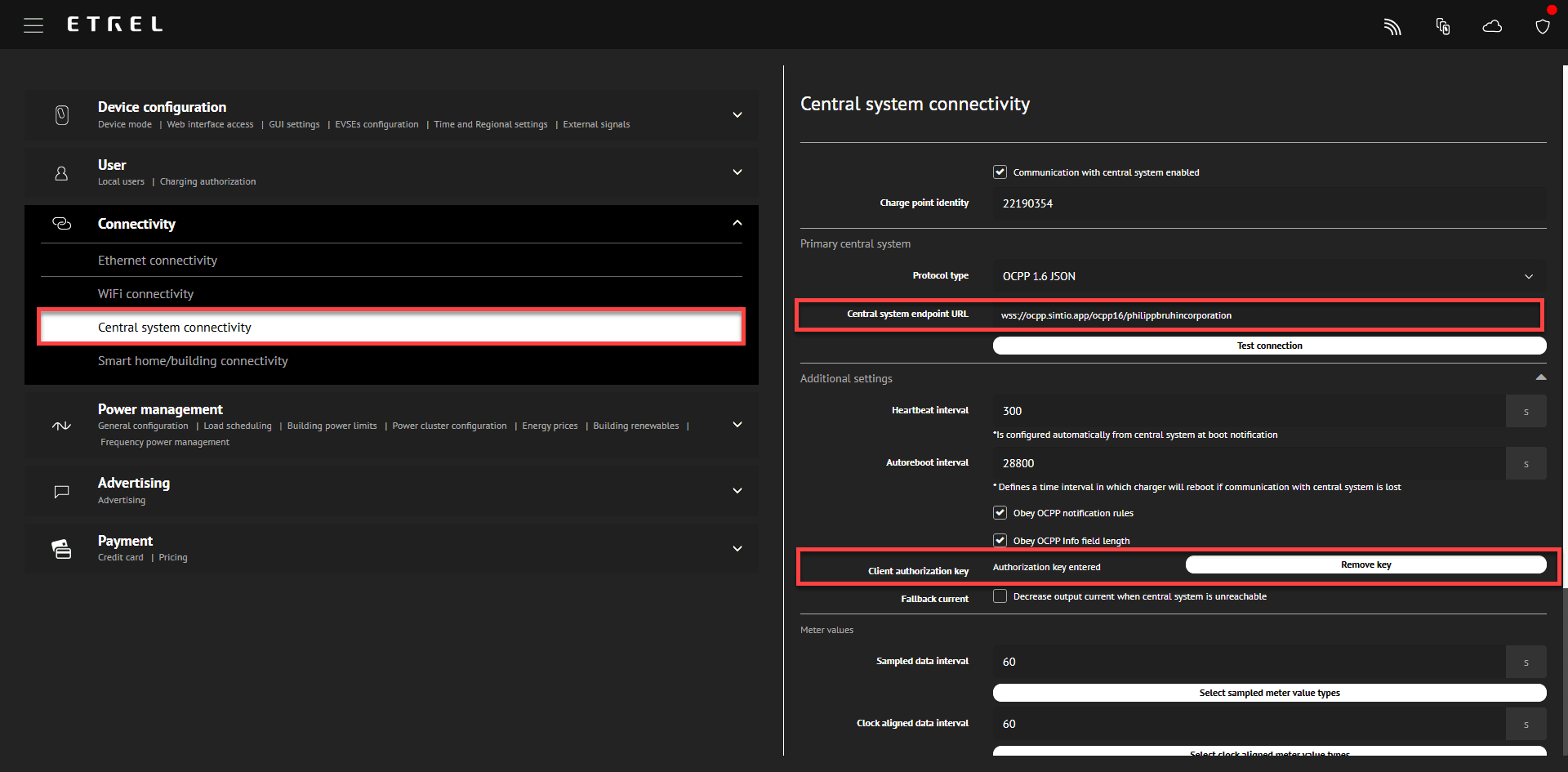Open Load scheduling link
Viewport: 1568px width, 772px height.
(x=238, y=426)
